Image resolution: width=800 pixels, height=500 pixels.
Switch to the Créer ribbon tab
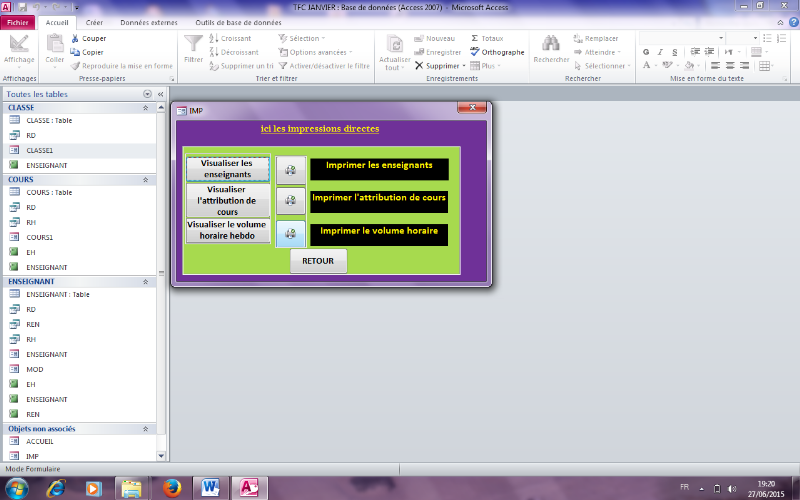pos(94,21)
